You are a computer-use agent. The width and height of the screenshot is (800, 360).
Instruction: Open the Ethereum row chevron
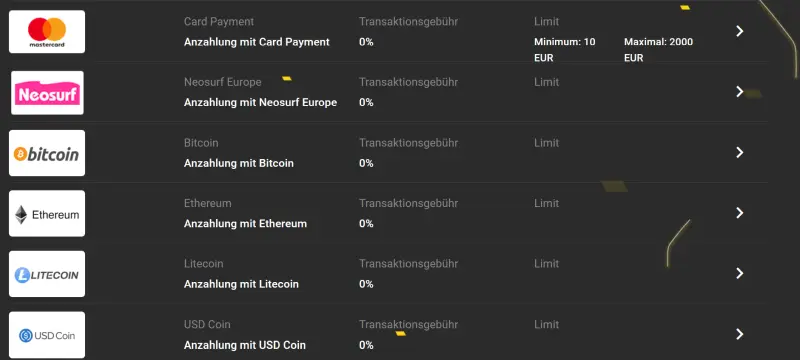point(739,213)
